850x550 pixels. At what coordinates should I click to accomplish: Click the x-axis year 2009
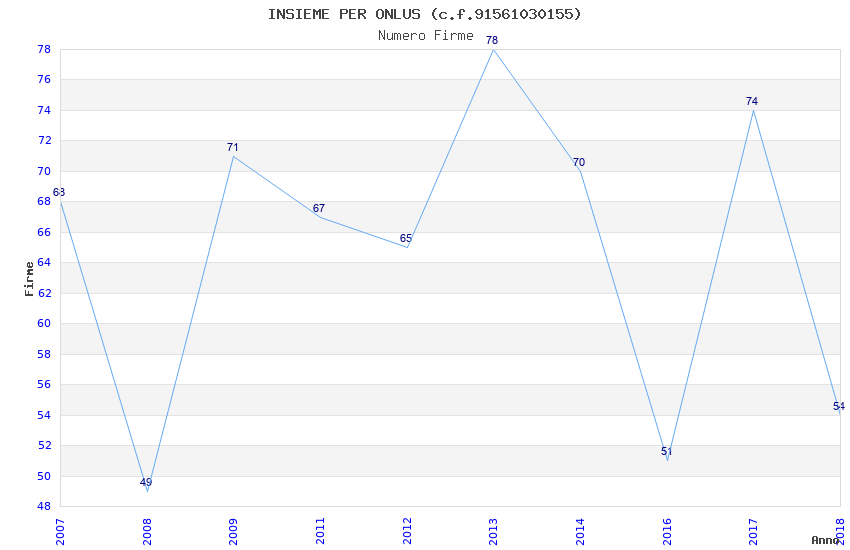click(x=233, y=532)
